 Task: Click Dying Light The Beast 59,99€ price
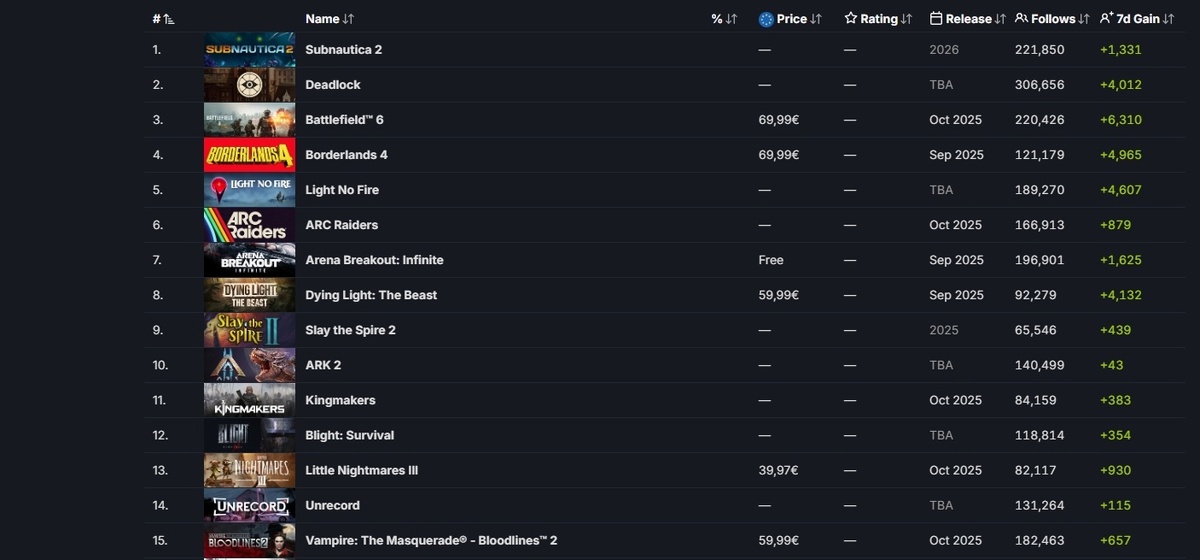coord(778,295)
